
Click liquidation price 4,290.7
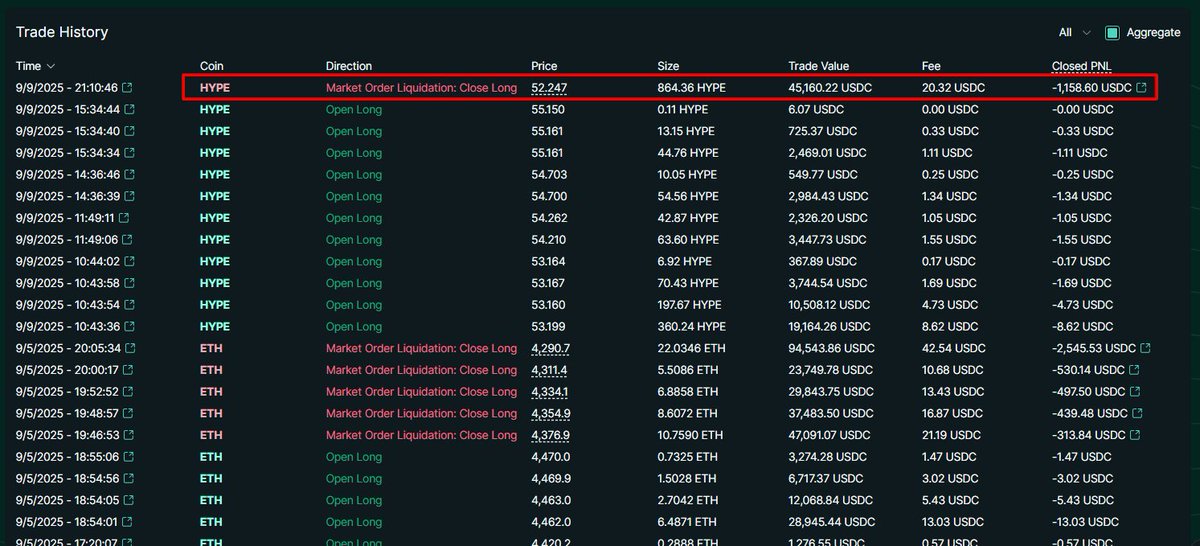coord(551,349)
